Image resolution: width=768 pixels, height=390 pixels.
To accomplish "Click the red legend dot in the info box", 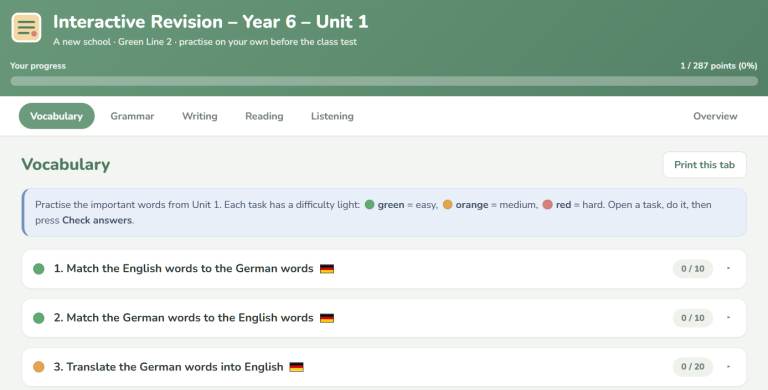I will (548, 204).
